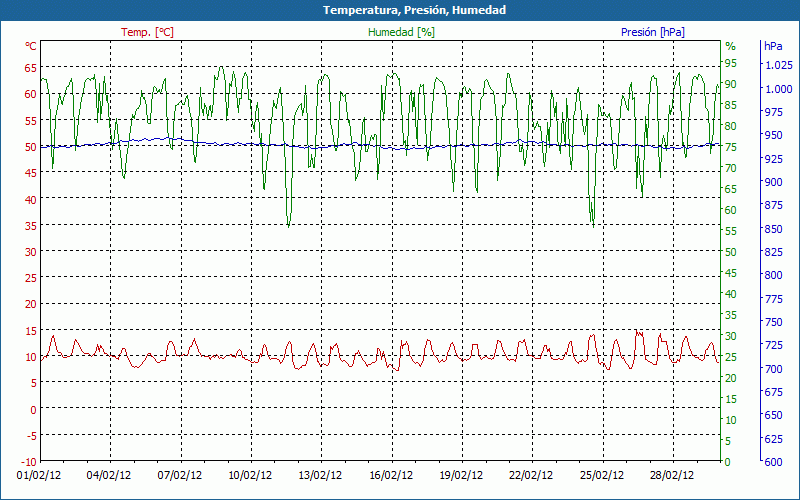
Task: Select the blue "Presión [hPa]" legend label
Action: (653, 32)
